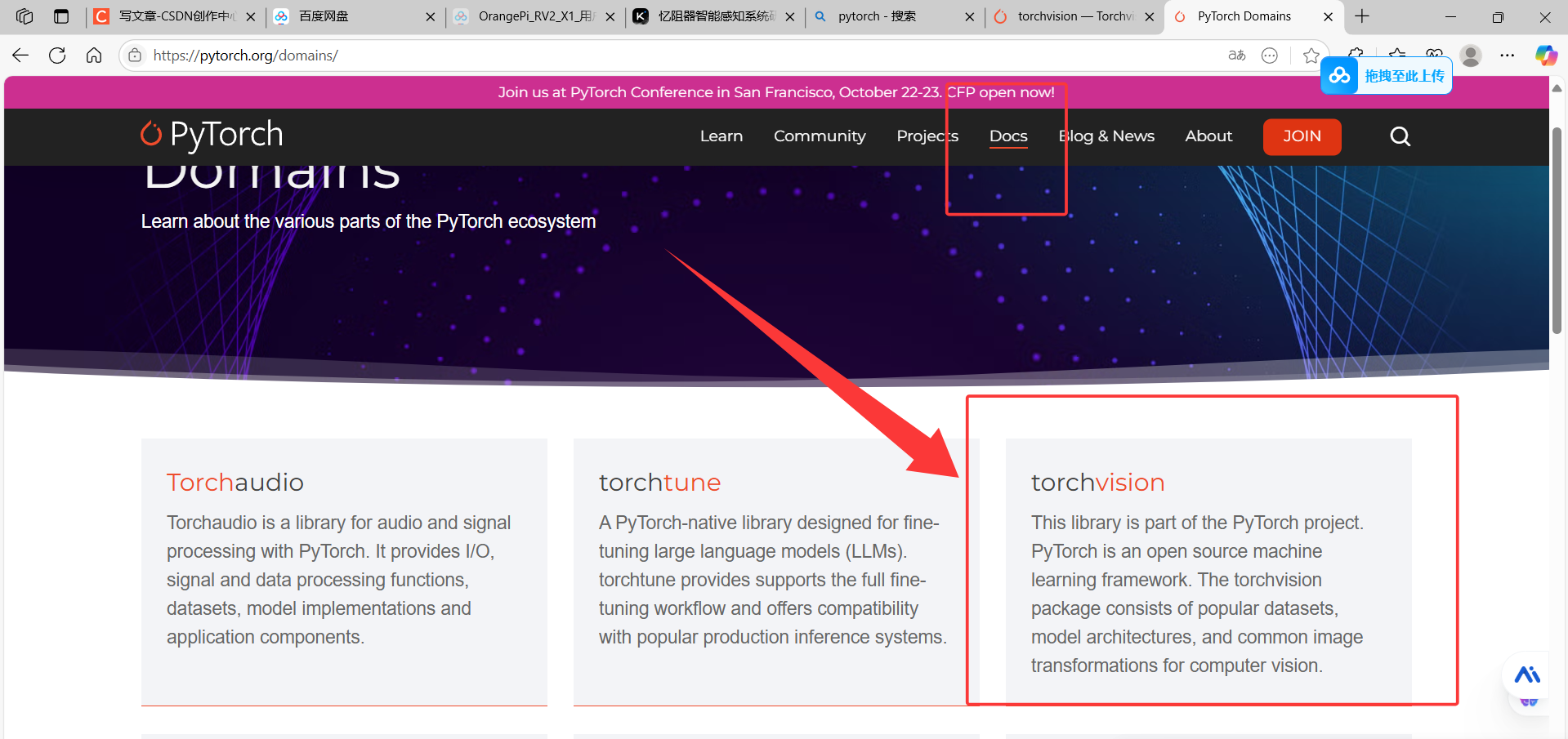Go back using the browser back arrow

tap(20, 56)
